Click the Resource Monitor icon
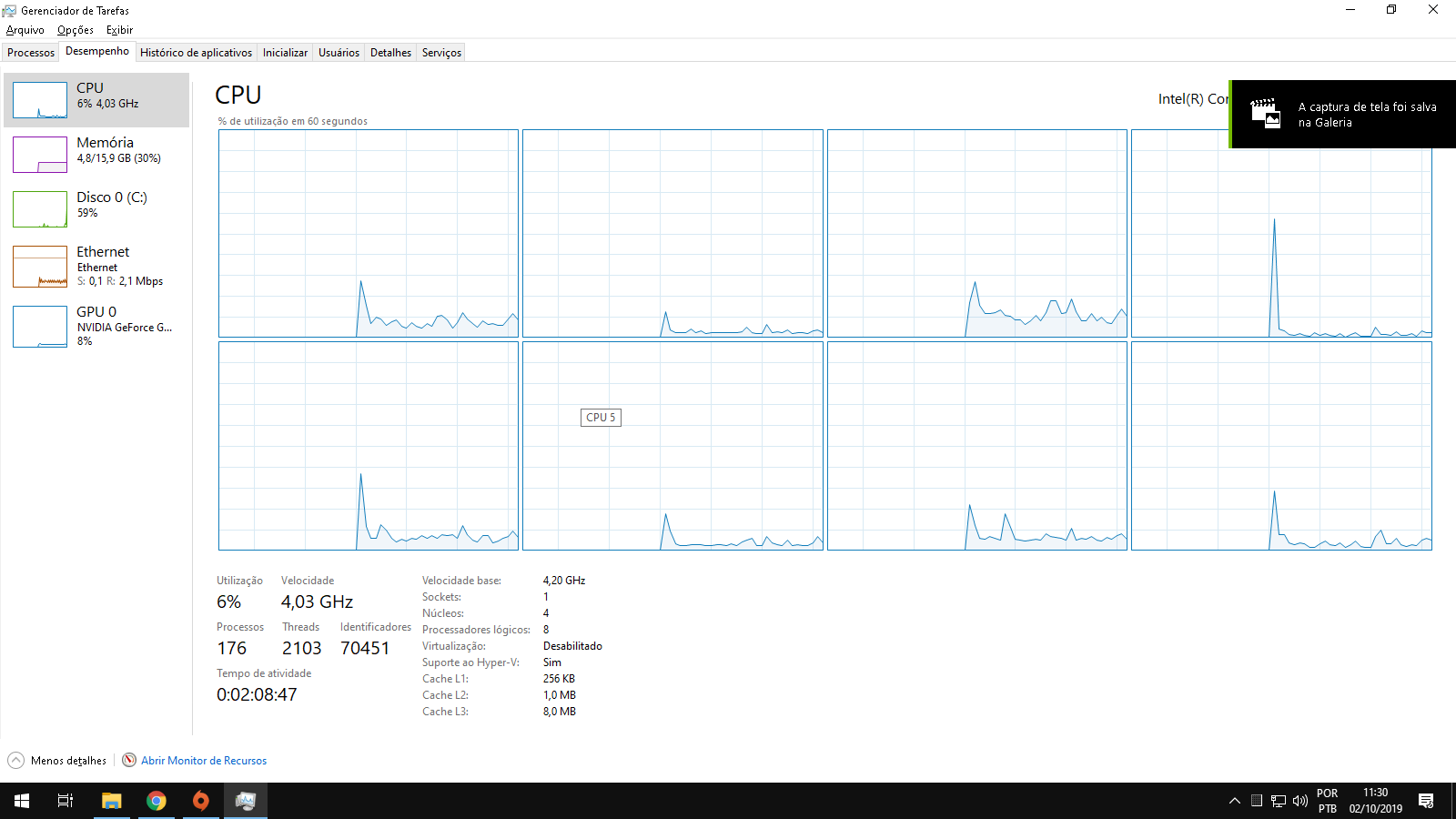 pyautogui.click(x=129, y=760)
